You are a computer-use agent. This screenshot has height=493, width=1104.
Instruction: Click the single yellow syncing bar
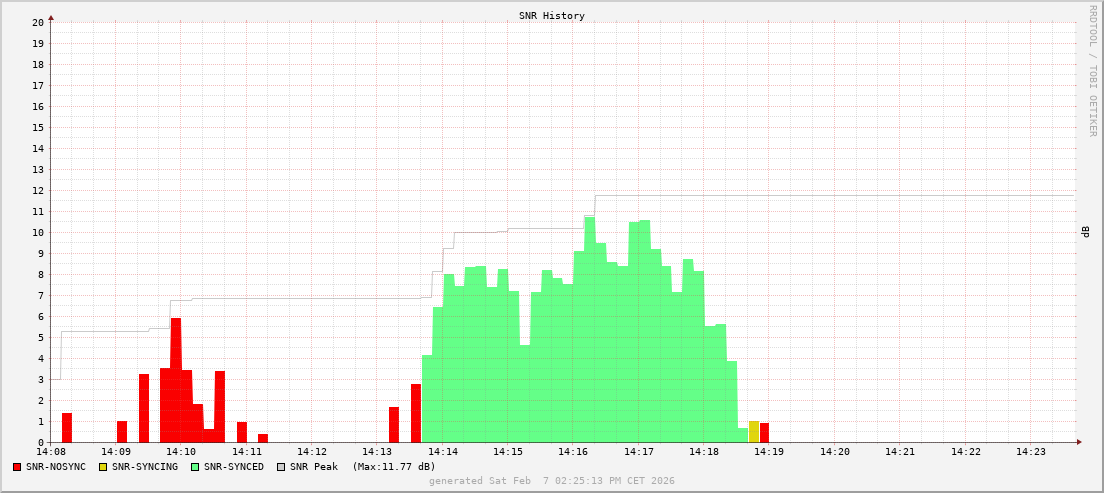click(x=754, y=432)
